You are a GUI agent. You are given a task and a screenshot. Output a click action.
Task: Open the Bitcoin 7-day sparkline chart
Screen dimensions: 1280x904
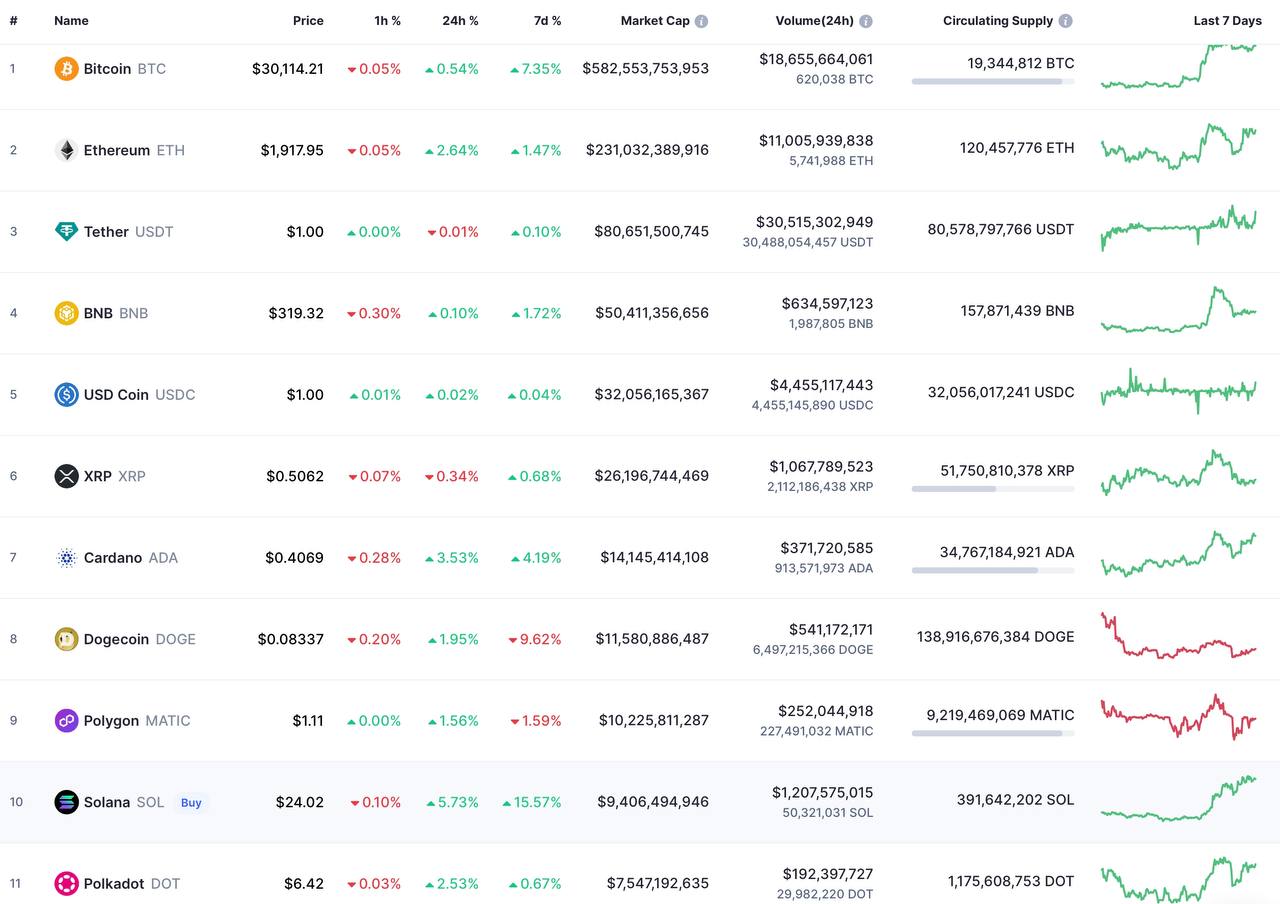tap(1179, 68)
